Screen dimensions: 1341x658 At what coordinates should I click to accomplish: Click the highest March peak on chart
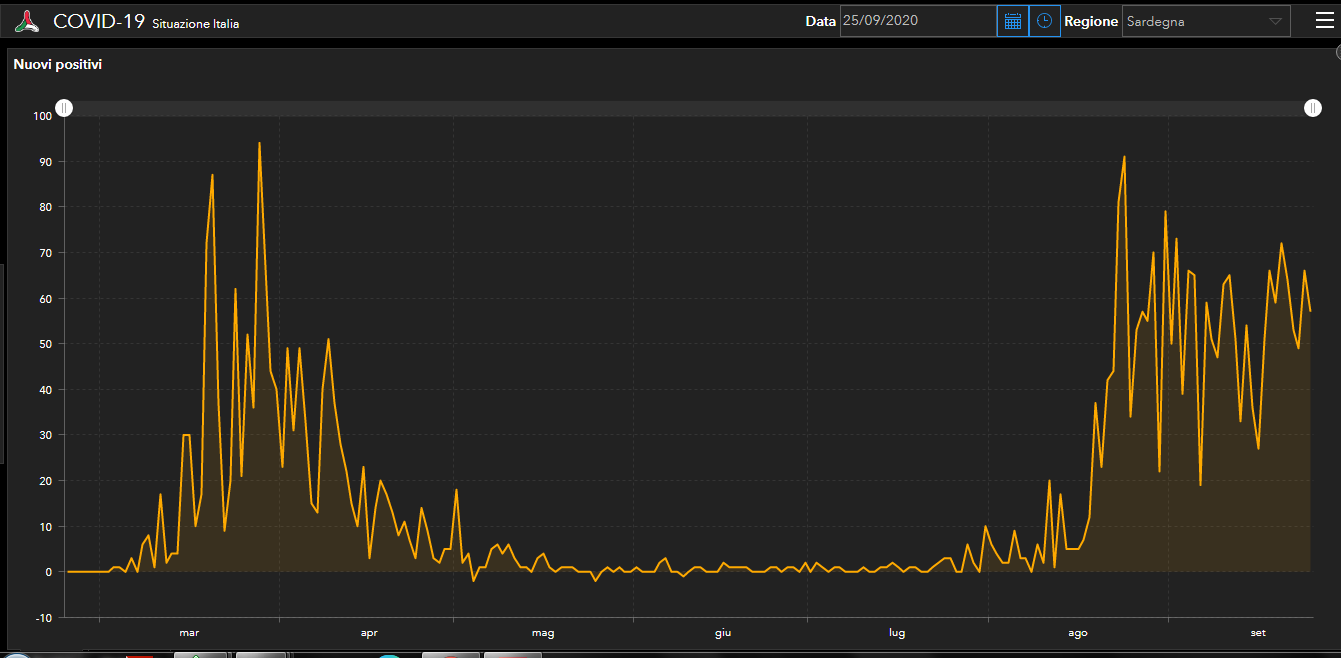[259, 143]
